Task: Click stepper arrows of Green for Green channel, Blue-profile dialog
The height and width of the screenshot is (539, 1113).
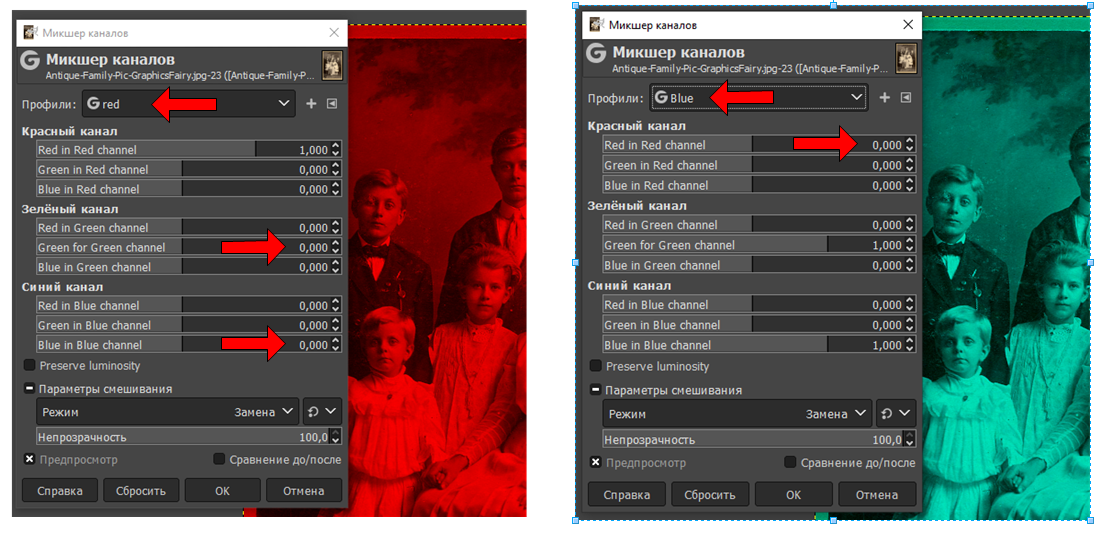Action: 911,245
